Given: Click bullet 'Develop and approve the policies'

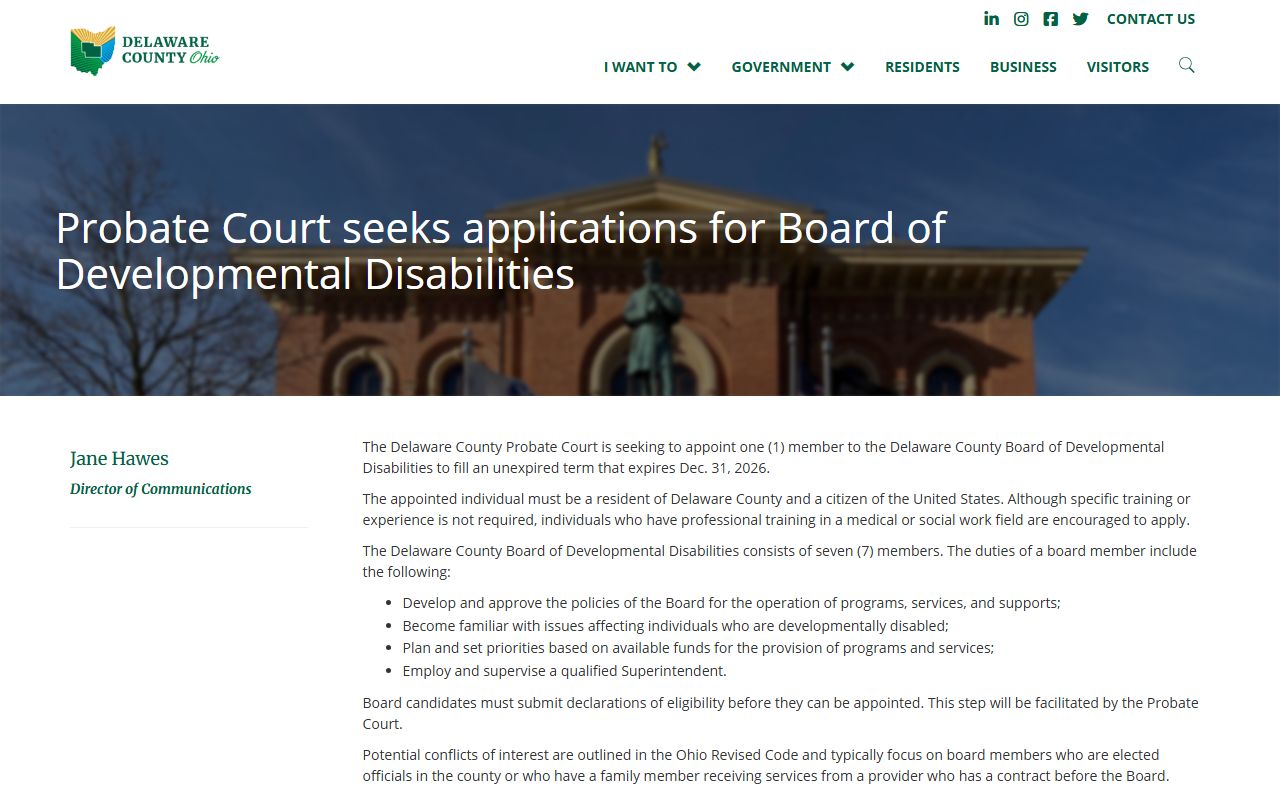Looking at the screenshot, I should coord(731,603).
